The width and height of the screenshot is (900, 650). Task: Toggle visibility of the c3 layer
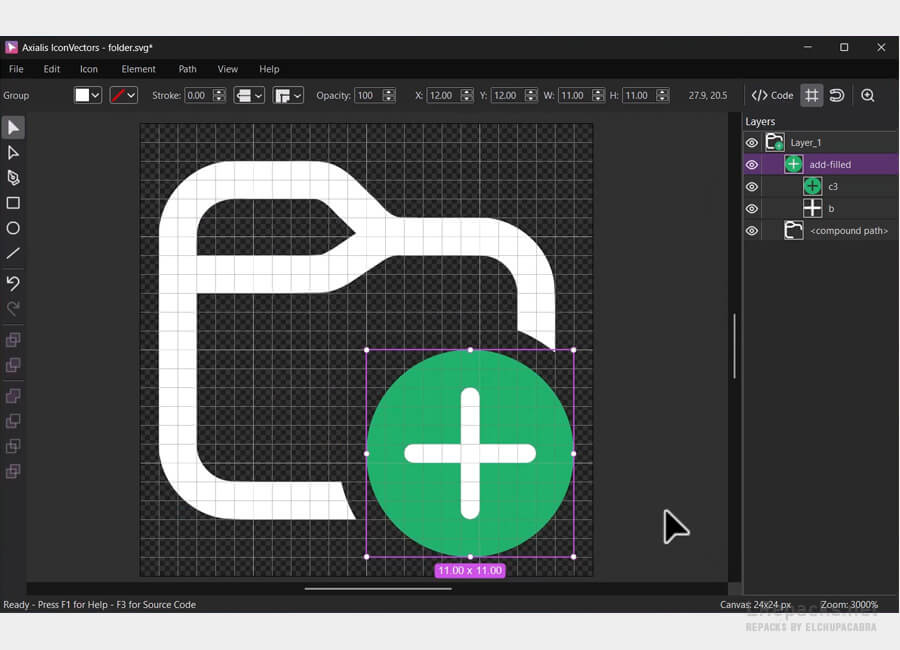[x=752, y=187]
